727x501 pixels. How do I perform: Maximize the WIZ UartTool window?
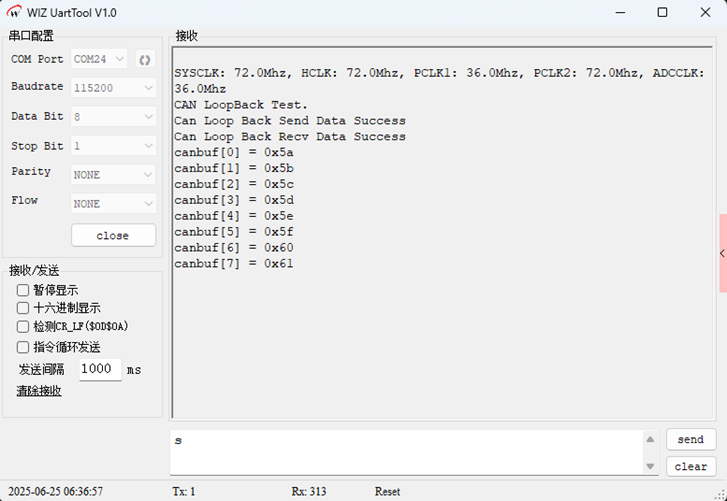pos(662,13)
